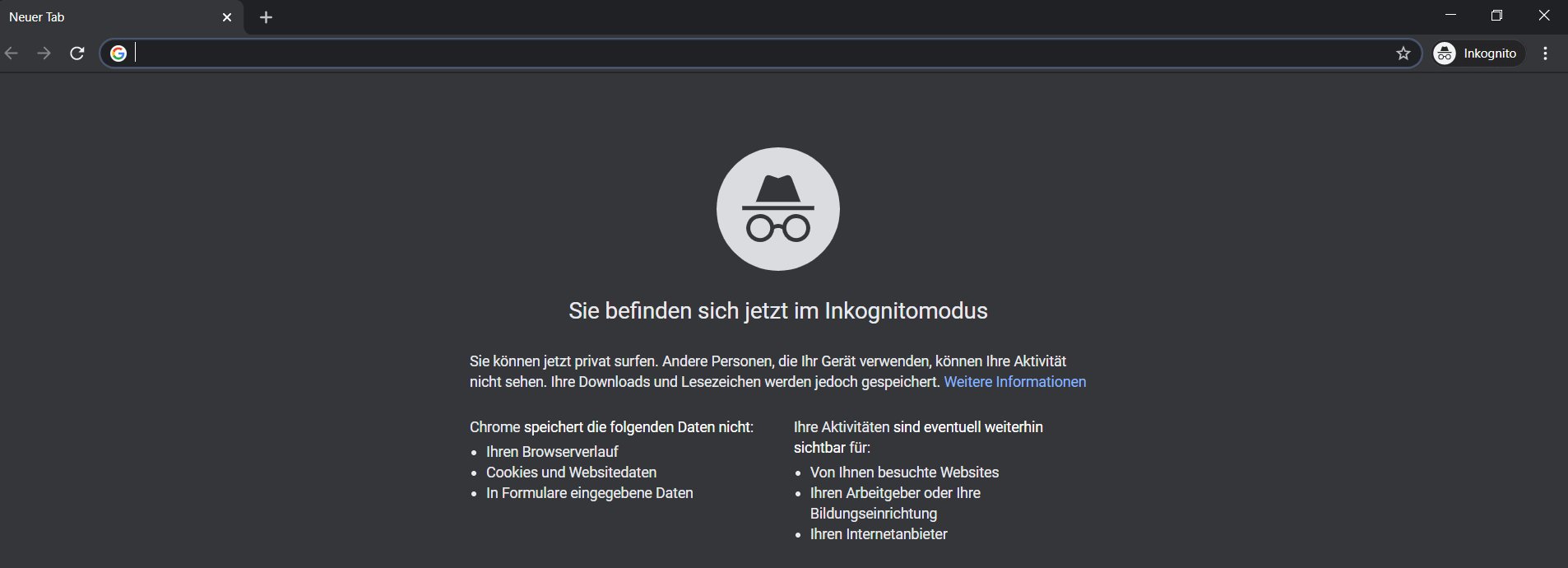The height and width of the screenshot is (568, 1568).
Task: Click the text "In Formulare eingegebene Daten"
Action: [590, 493]
